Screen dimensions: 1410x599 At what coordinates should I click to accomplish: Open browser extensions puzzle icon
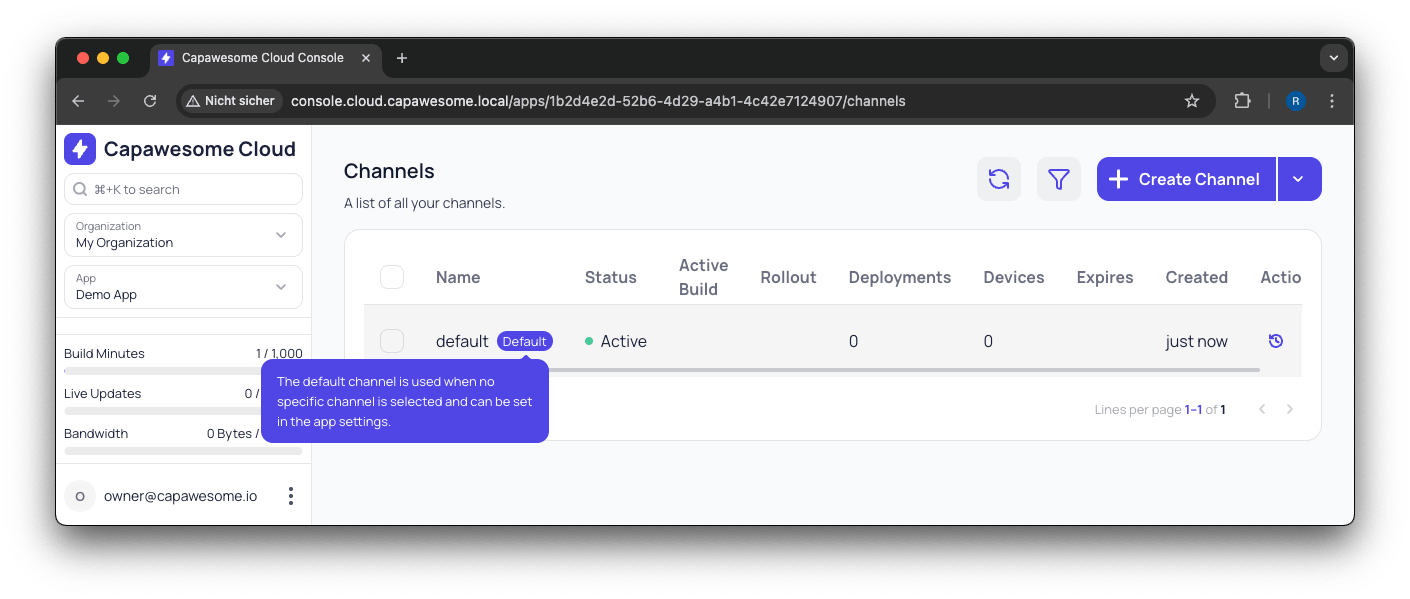pyautogui.click(x=1242, y=101)
